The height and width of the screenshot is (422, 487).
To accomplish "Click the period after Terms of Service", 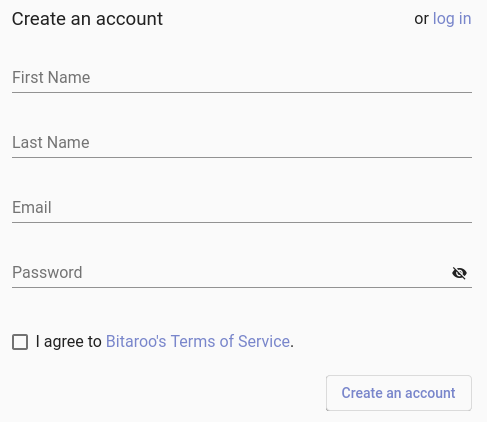I will click(292, 347).
